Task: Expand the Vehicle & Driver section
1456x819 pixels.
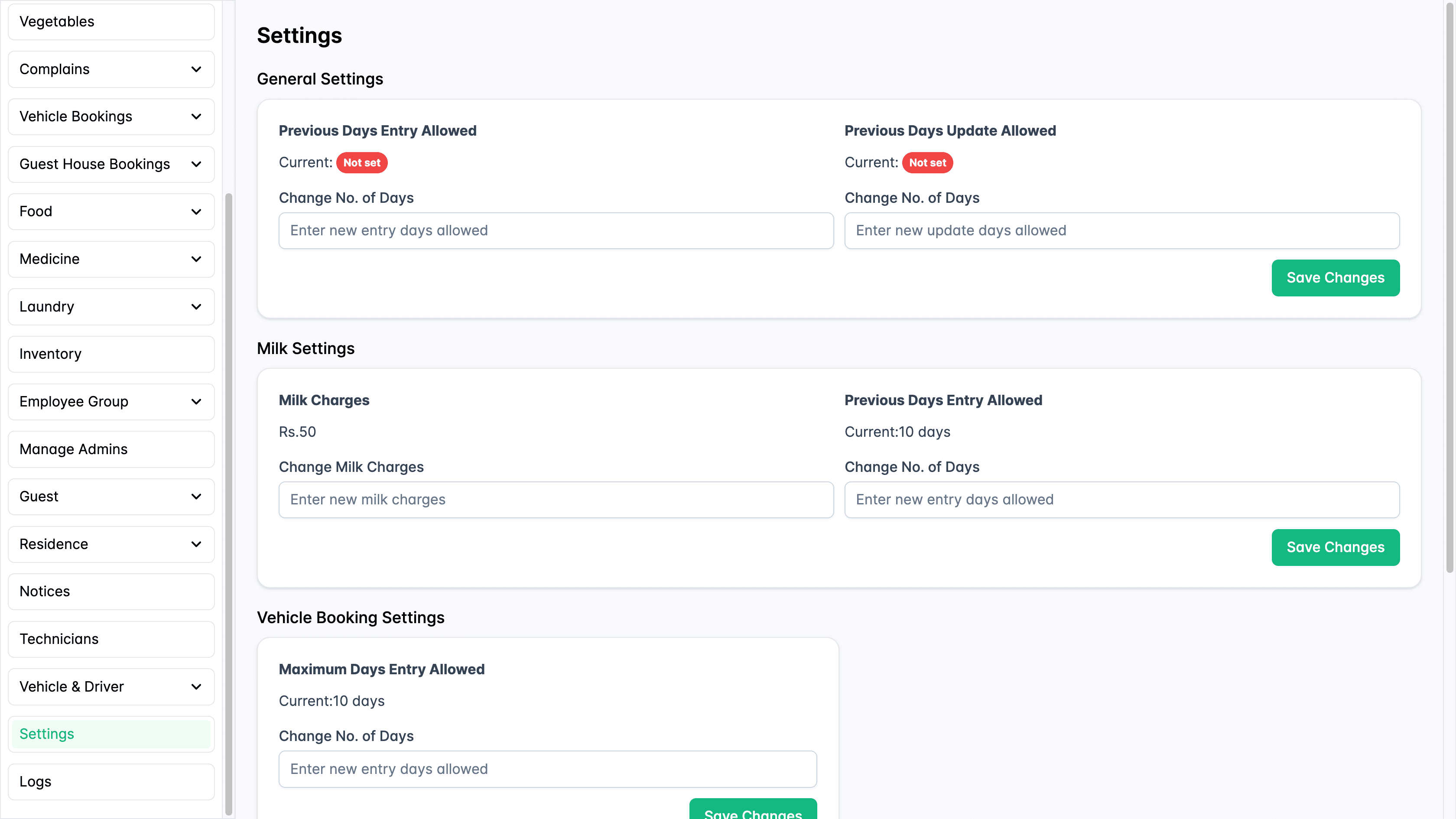Action: tap(196, 687)
